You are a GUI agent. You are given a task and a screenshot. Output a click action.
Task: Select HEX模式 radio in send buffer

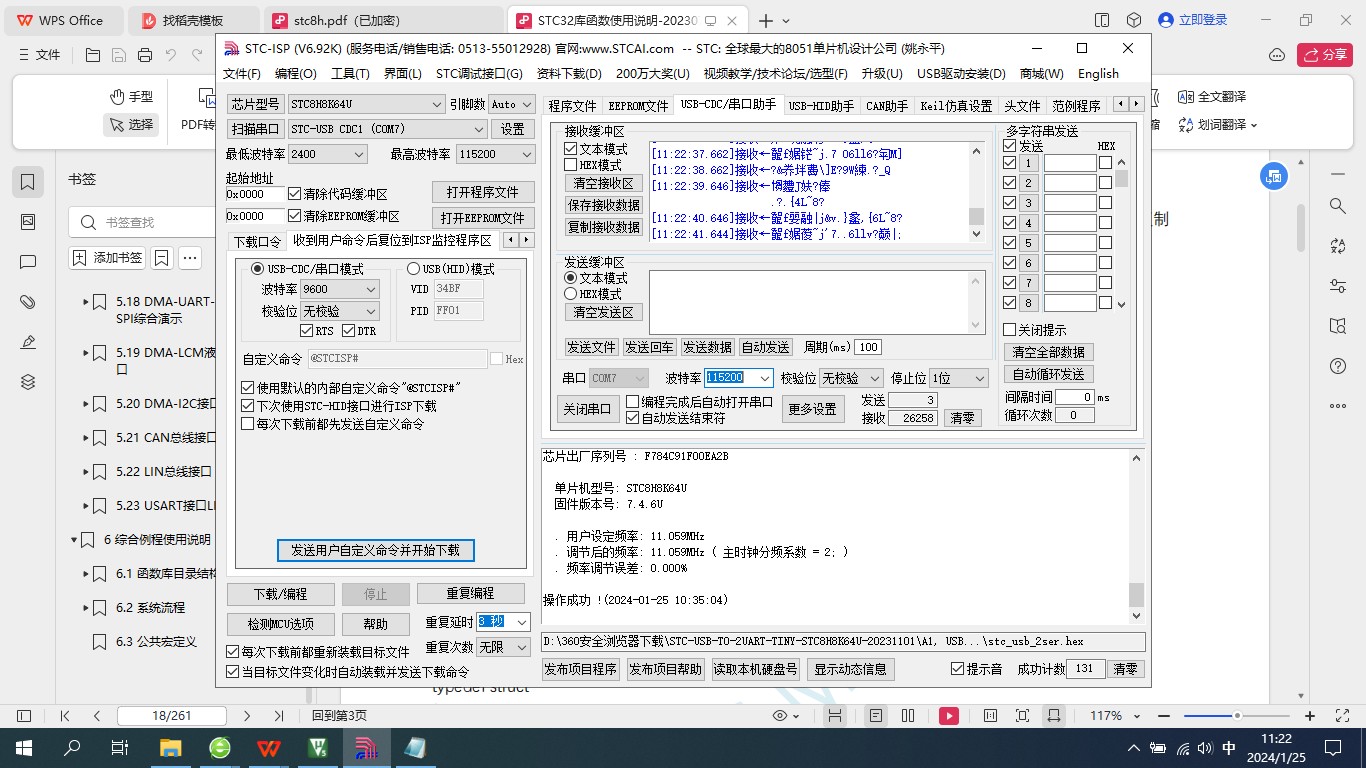pyautogui.click(x=571, y=294)
